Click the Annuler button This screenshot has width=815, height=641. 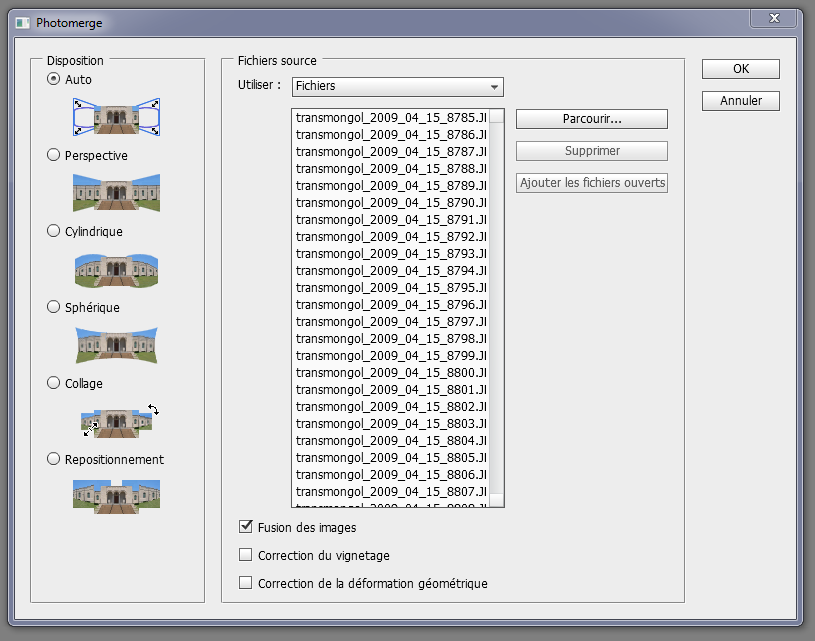coord(740,101)
